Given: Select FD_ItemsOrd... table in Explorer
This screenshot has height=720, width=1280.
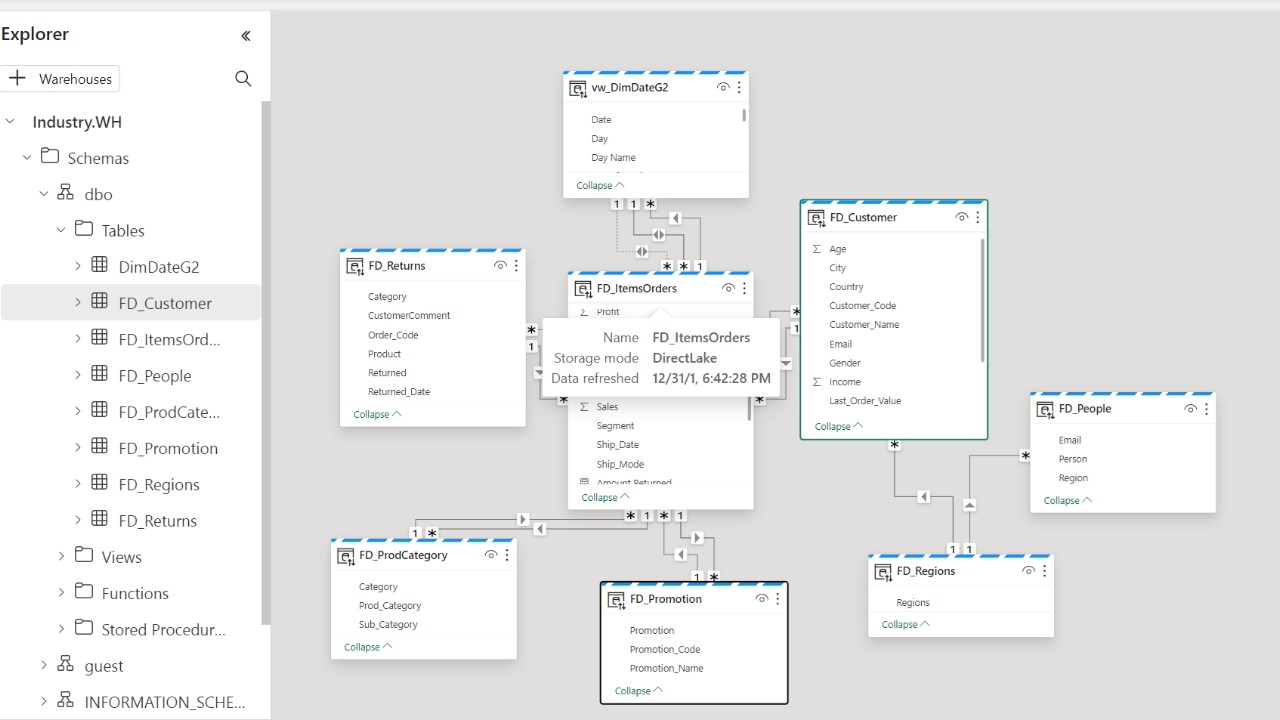Looking at the screenshot, I should pos(169,339).
